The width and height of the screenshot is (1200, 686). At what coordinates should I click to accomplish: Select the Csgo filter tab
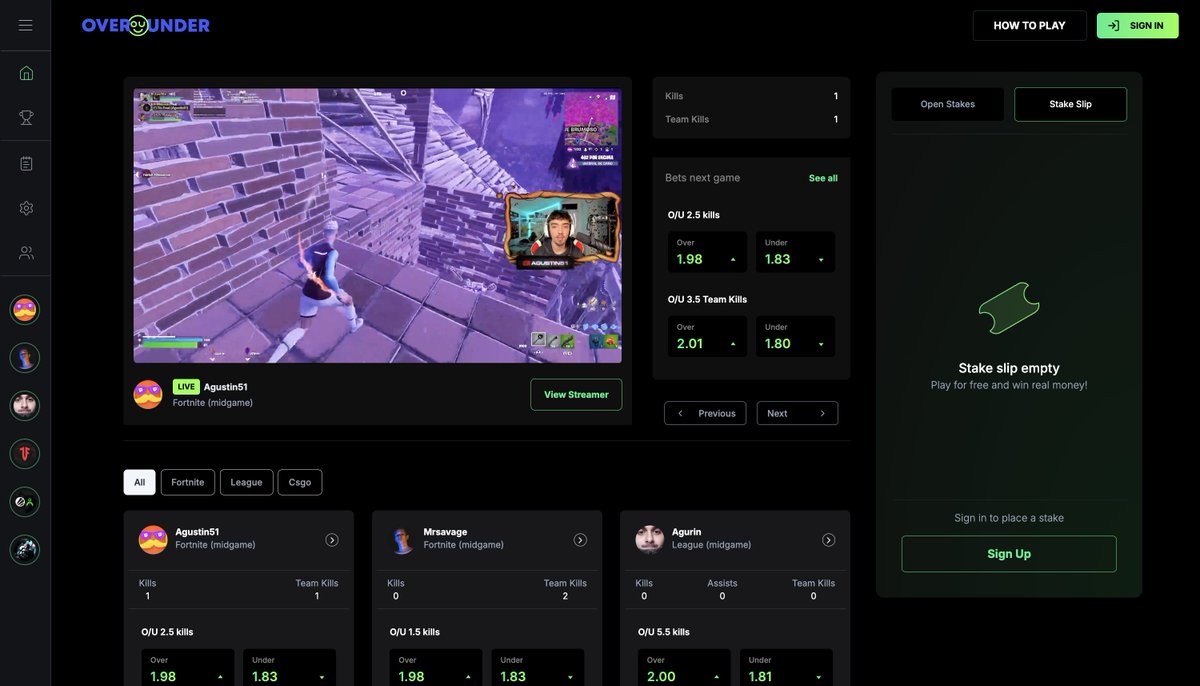[x=300, y=482]
